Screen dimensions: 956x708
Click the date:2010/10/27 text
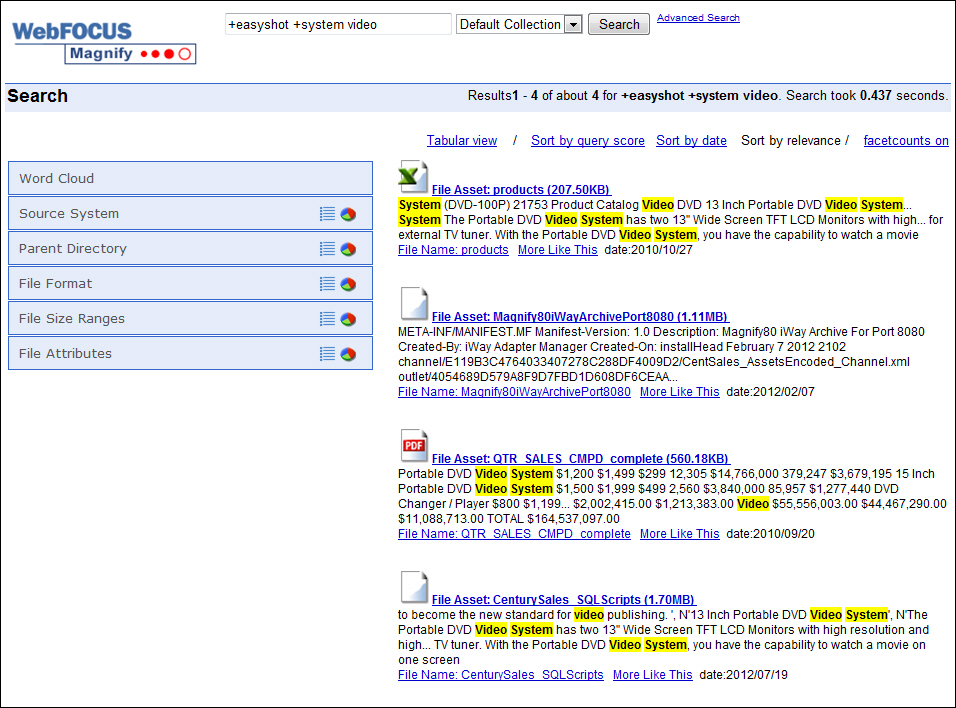click(x=649, y=250)
